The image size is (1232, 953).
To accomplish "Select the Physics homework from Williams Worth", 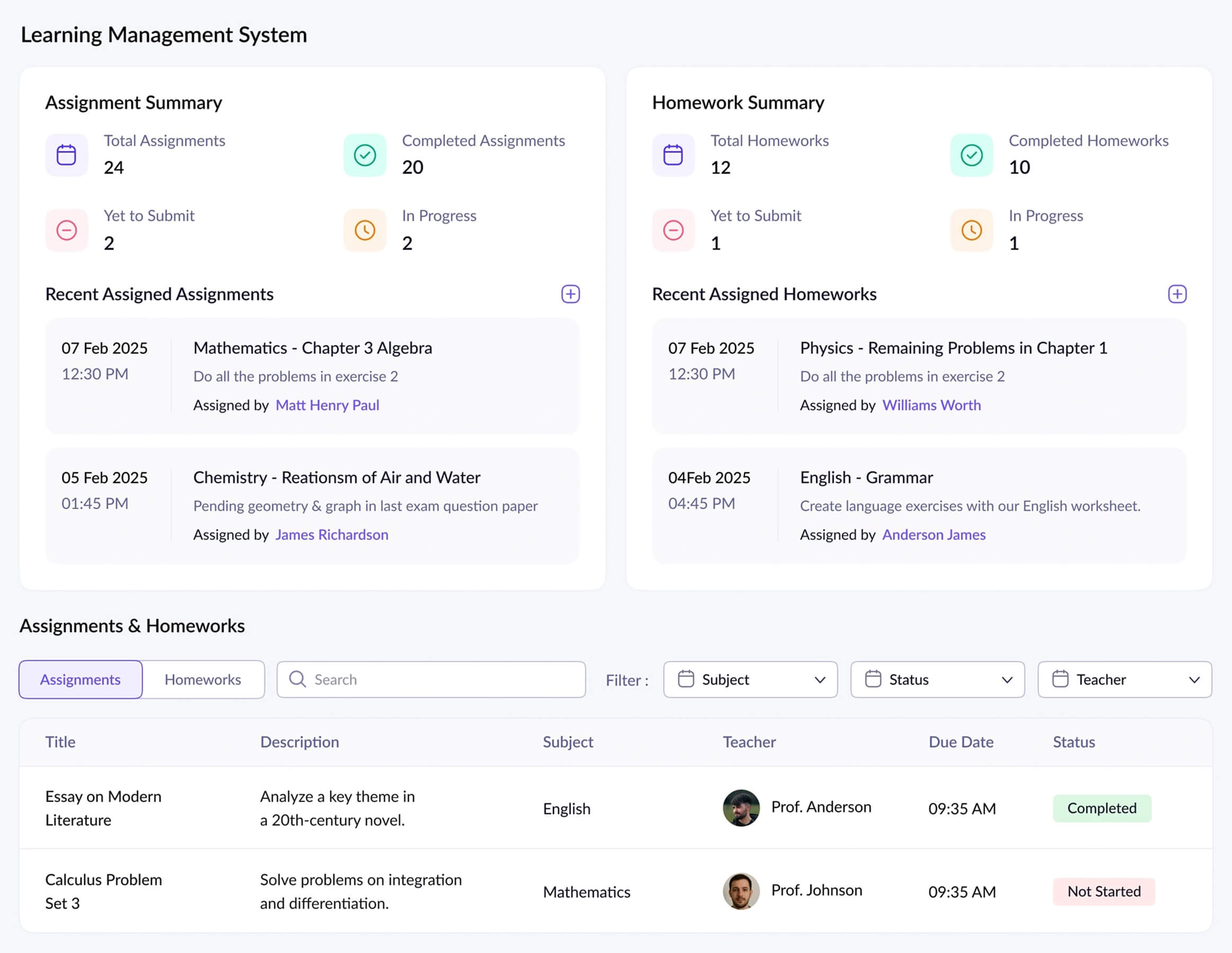I will pos(953,348).
